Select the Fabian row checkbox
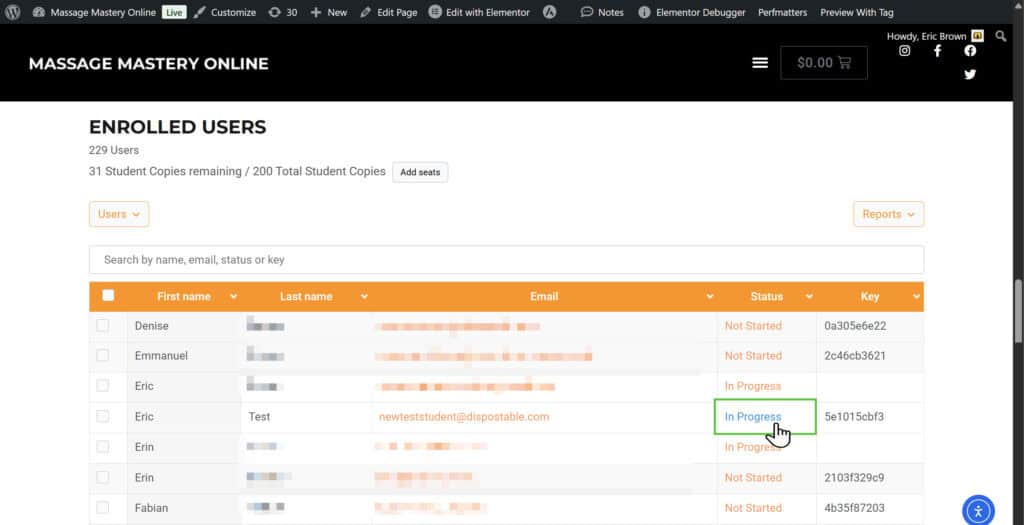 coord(103,508)
